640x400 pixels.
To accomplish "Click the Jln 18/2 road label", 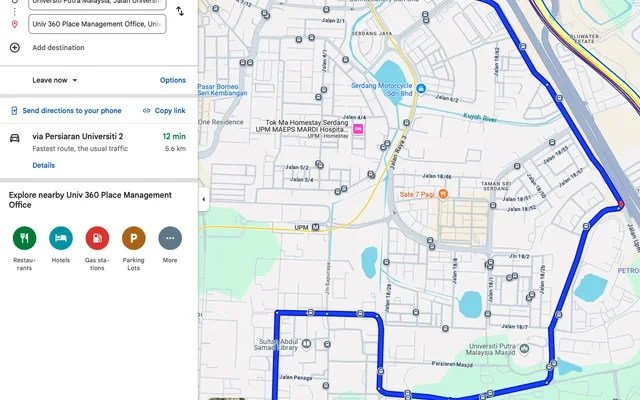I will pos(519,256).
